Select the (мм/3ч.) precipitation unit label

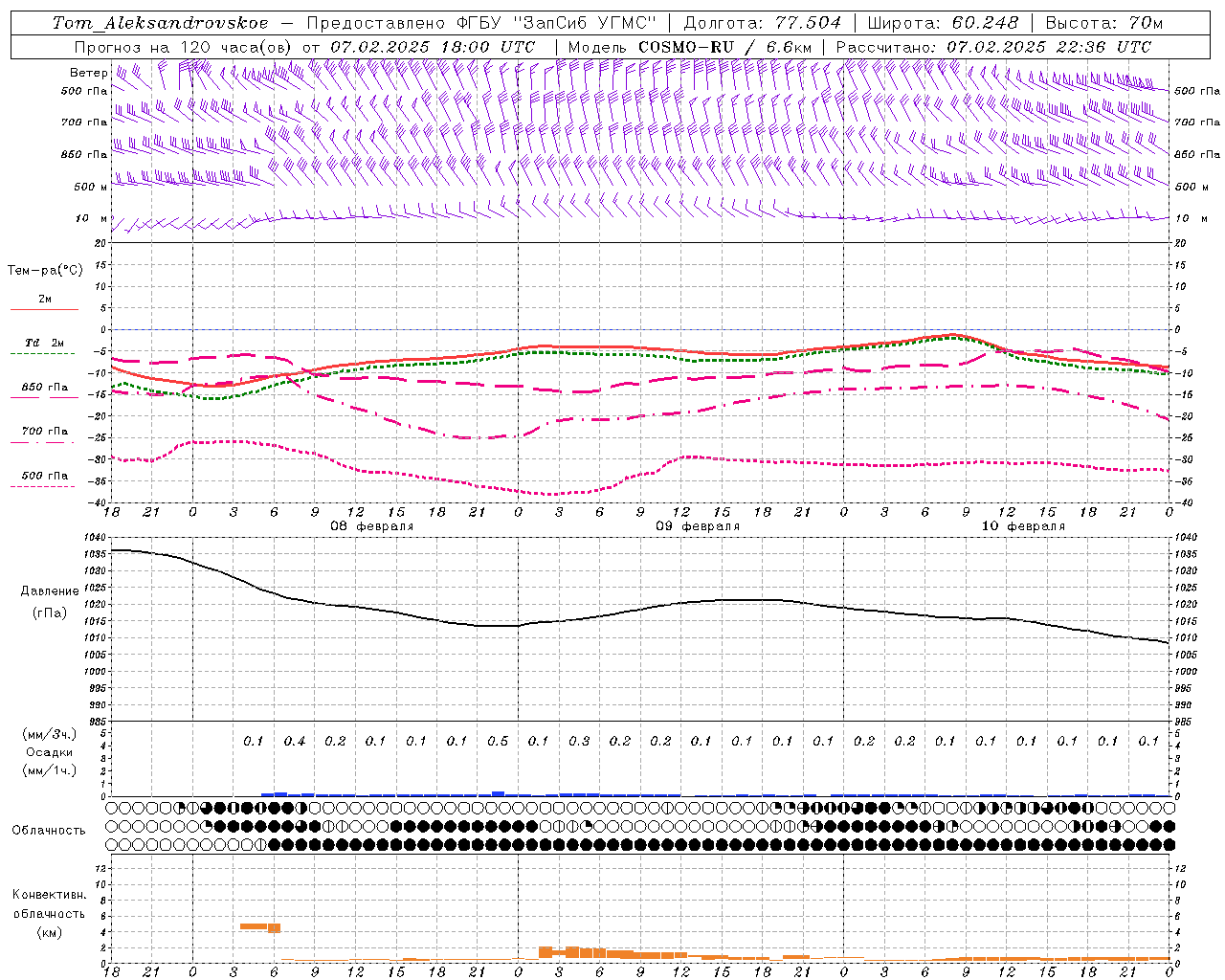(x=48, y=734)
